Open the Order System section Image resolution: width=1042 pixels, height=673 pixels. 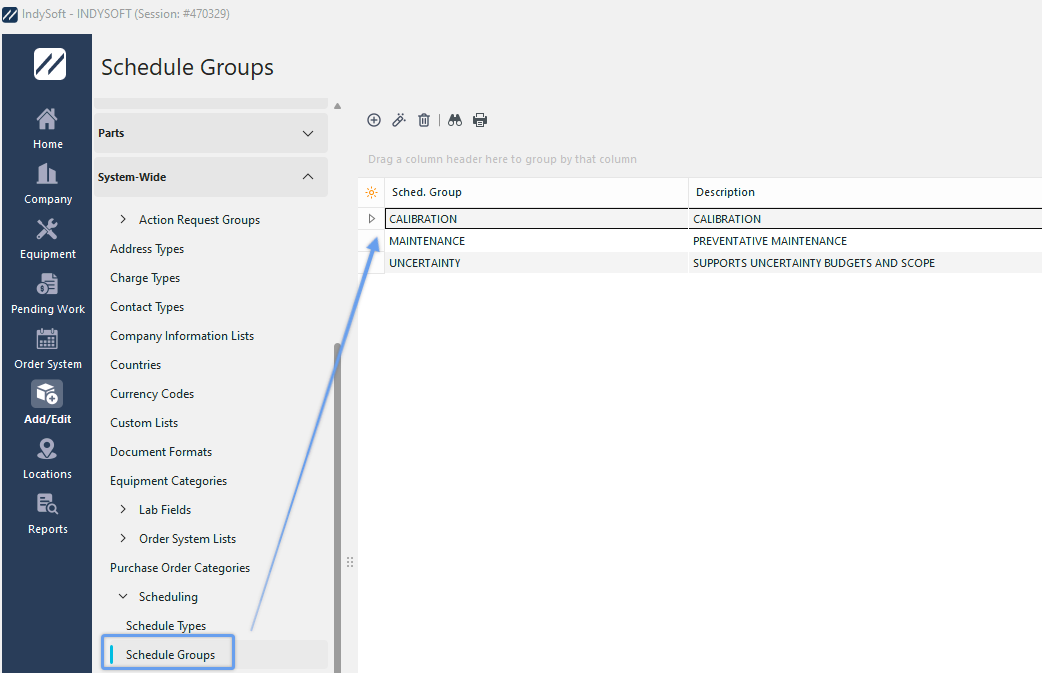[x=47, y=349]
